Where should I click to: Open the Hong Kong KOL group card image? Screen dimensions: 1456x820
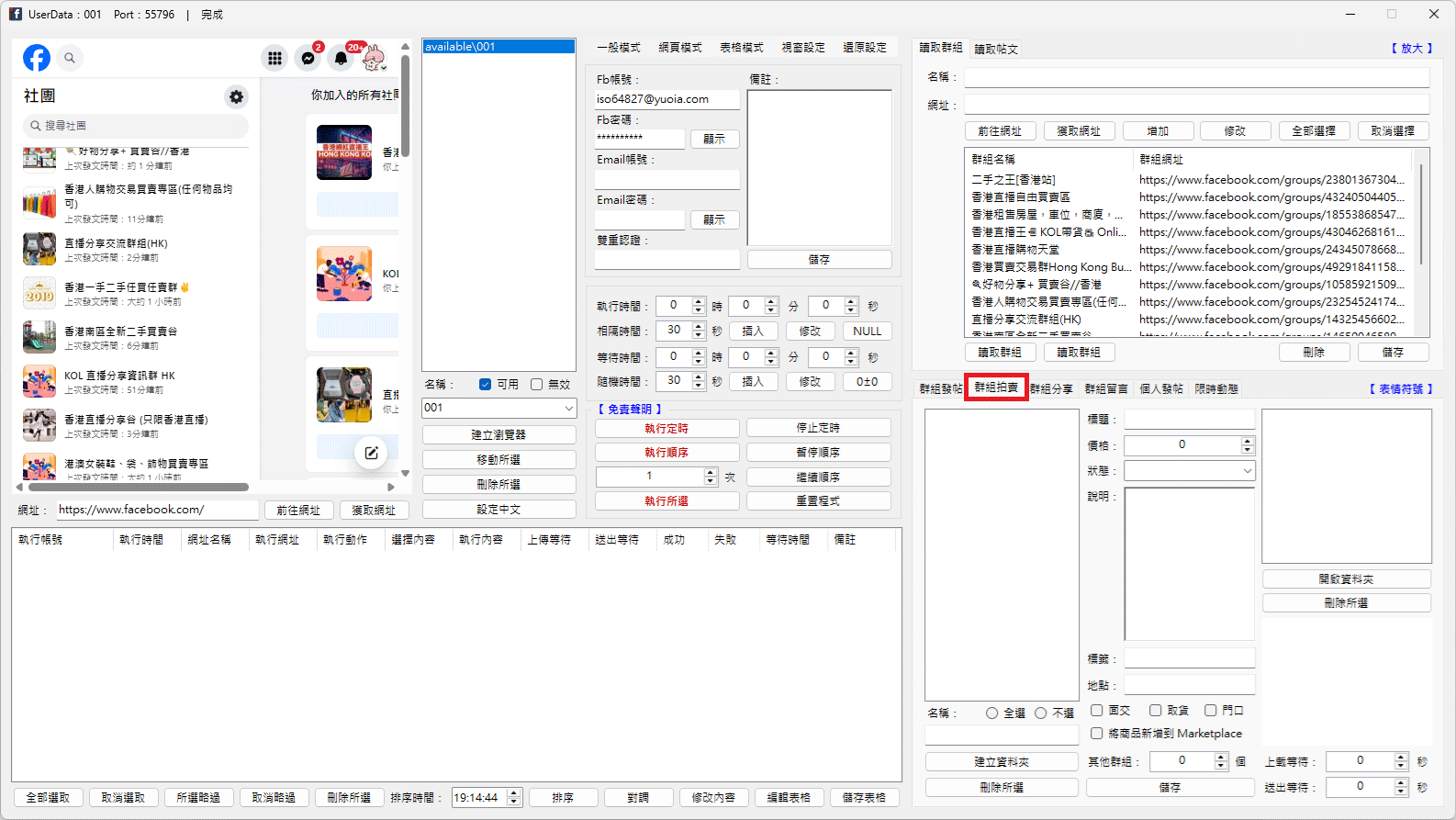click(344, 152)
